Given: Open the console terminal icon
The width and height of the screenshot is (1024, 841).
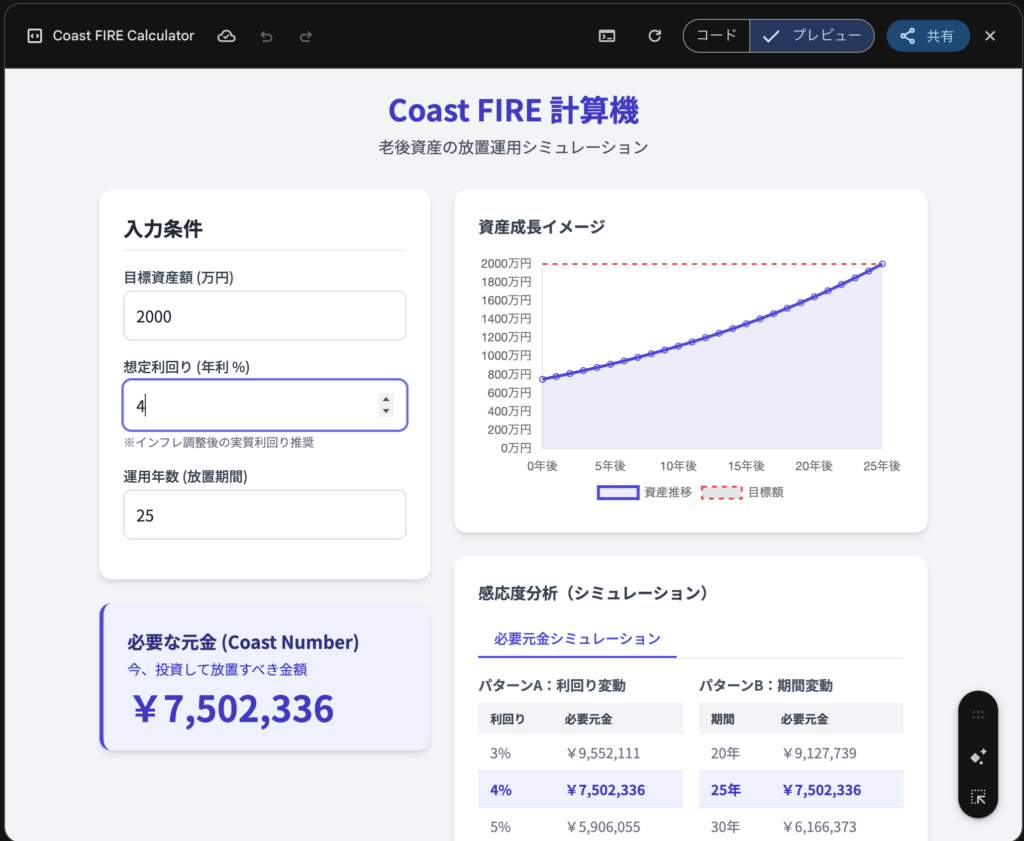Looking at the screenshot, I should 607,36.
